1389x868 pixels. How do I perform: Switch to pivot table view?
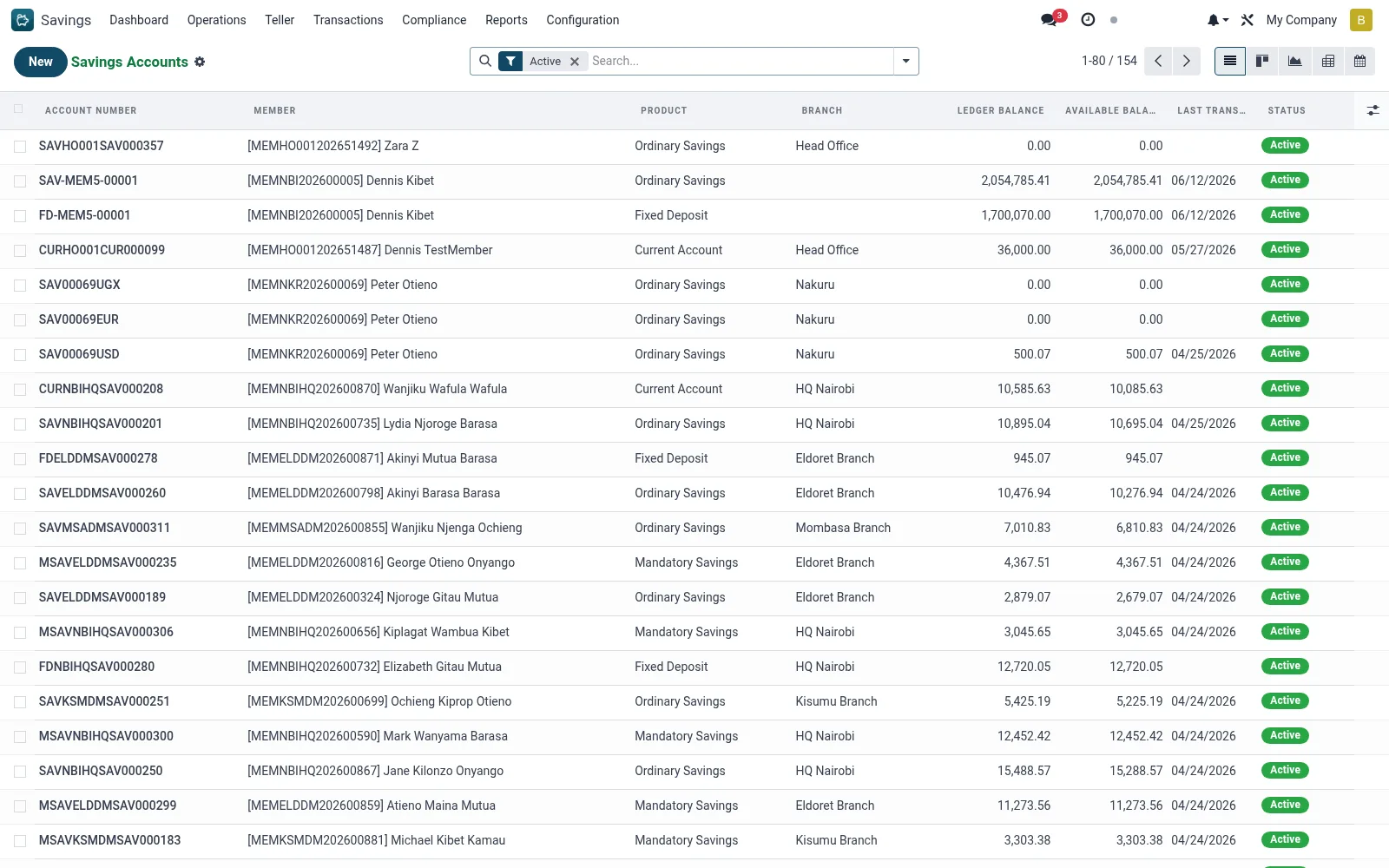[1327, 61]
